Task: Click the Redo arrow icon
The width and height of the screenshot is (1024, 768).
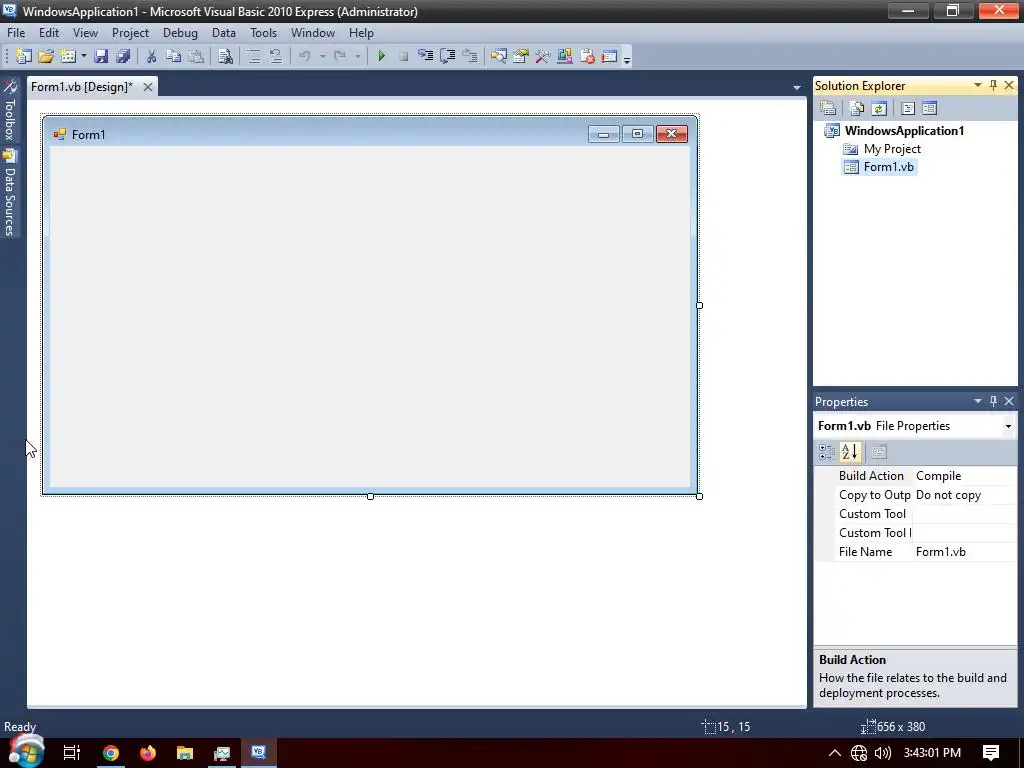Action: click(340, 56)
